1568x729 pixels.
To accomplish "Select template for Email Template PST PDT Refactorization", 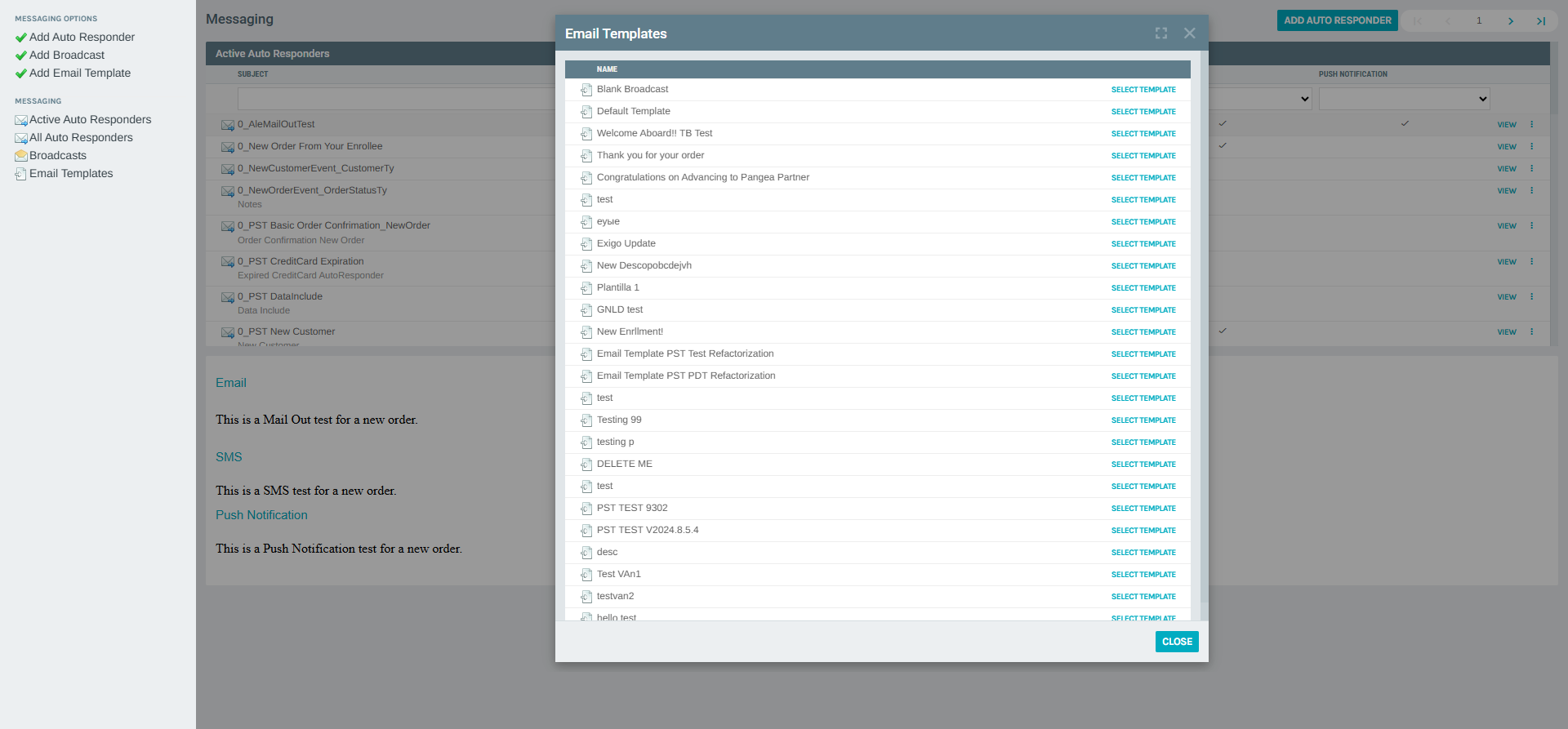I will pos(1143,376).
